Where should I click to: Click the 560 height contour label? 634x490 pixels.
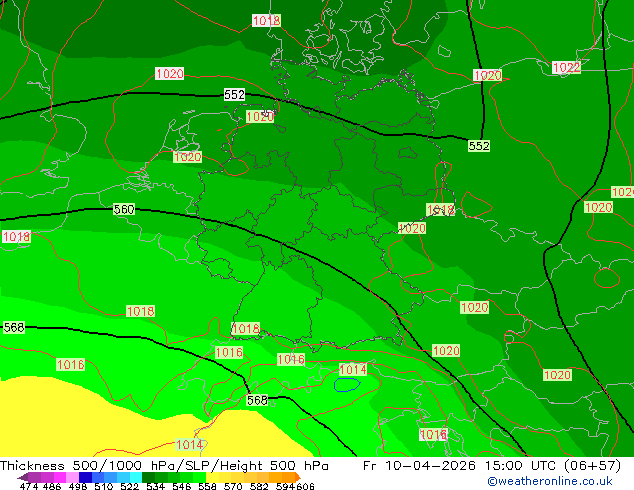coord(124,209)
